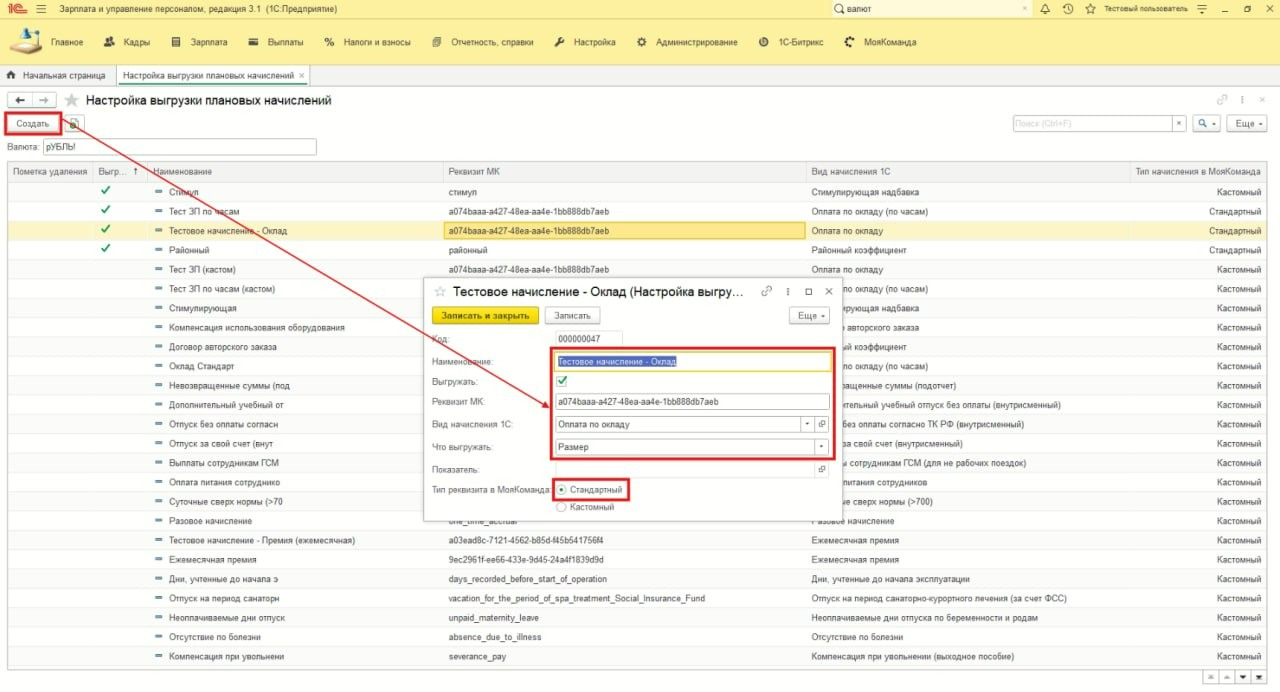Open the notifications bell icon

(1045, 9)
